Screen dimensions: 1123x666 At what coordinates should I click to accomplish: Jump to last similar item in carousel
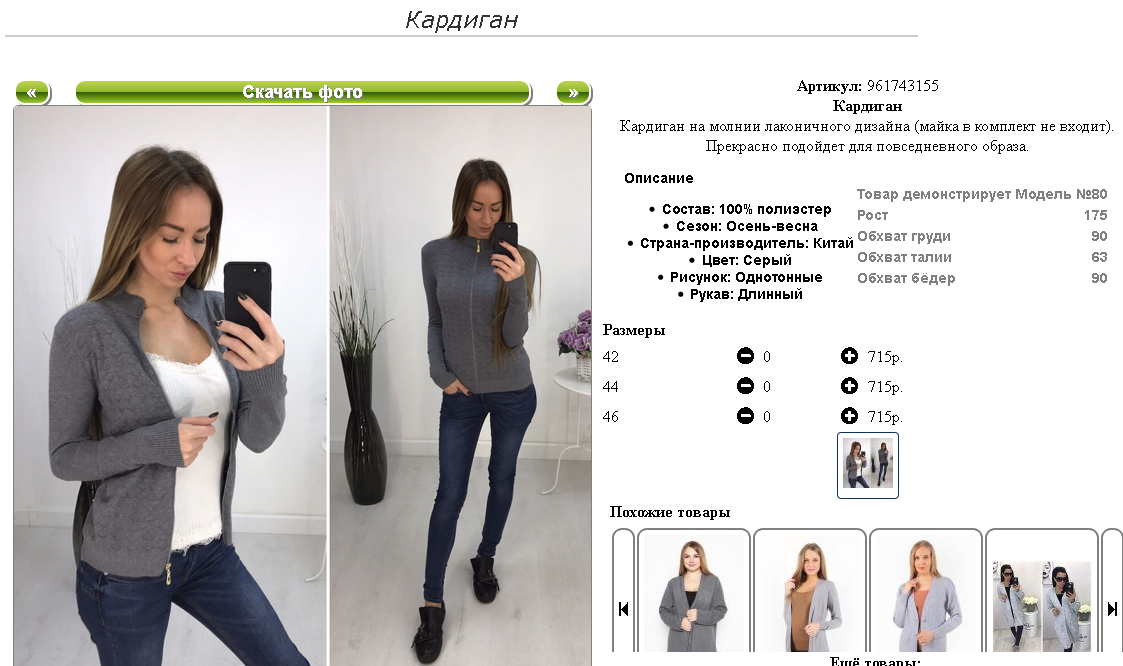pyautogui.click(x=1112, y=609)
